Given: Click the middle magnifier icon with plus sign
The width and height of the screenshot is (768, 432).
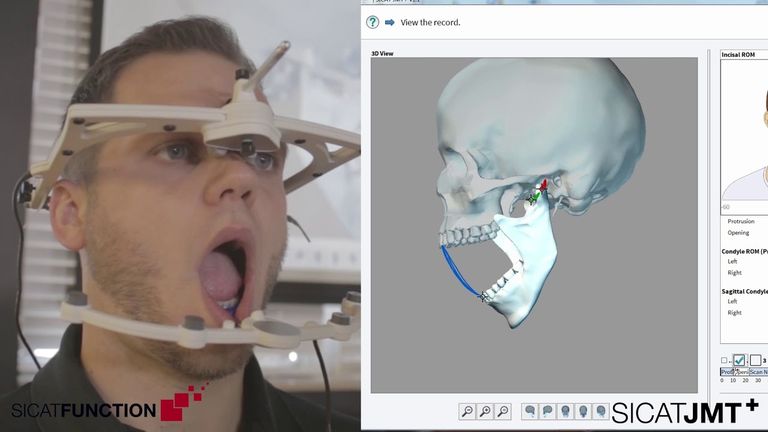Looking at the screenshot, I should [x=485, y=411].
